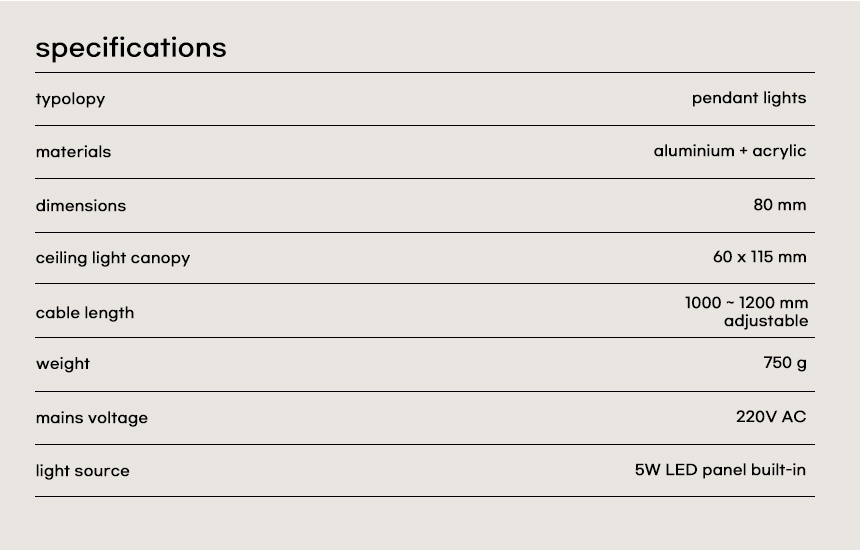Click the 'typolopy' row label
Viewport: 860px width, 550px height.
(x=70, y=99)
